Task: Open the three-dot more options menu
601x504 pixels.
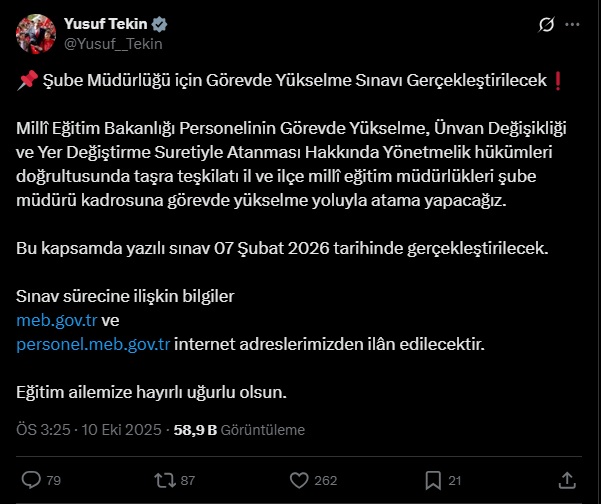Action: (x=571, y=24)
